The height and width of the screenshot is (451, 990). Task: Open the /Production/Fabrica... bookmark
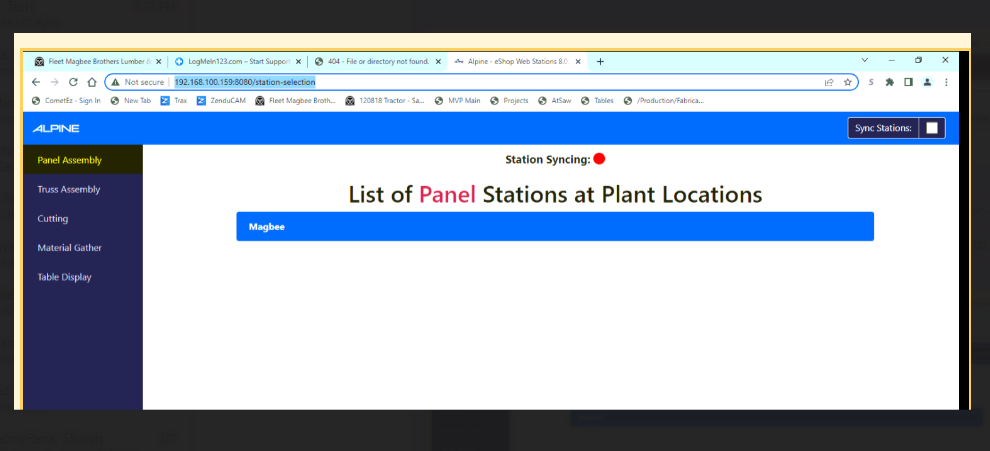[x=664, y=100]
